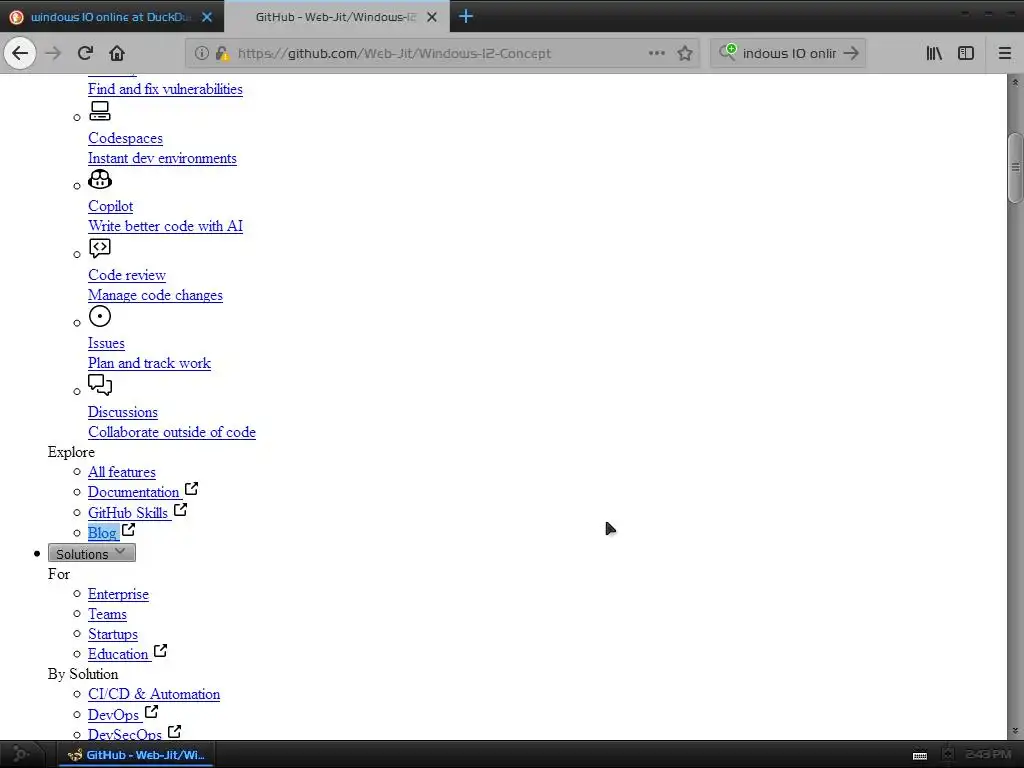Expand the Solutions dropdown button
The width and height of the screenshot is (1024, 768).
91,553
